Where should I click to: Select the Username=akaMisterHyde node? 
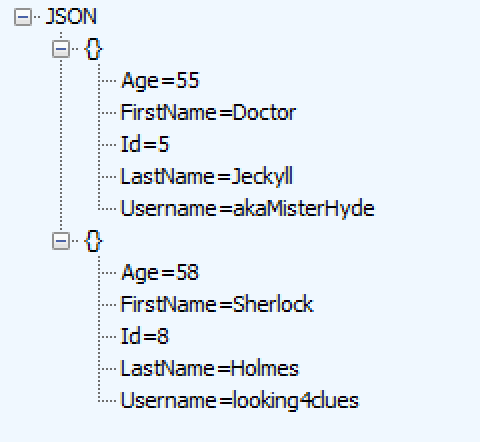point(247,209)
